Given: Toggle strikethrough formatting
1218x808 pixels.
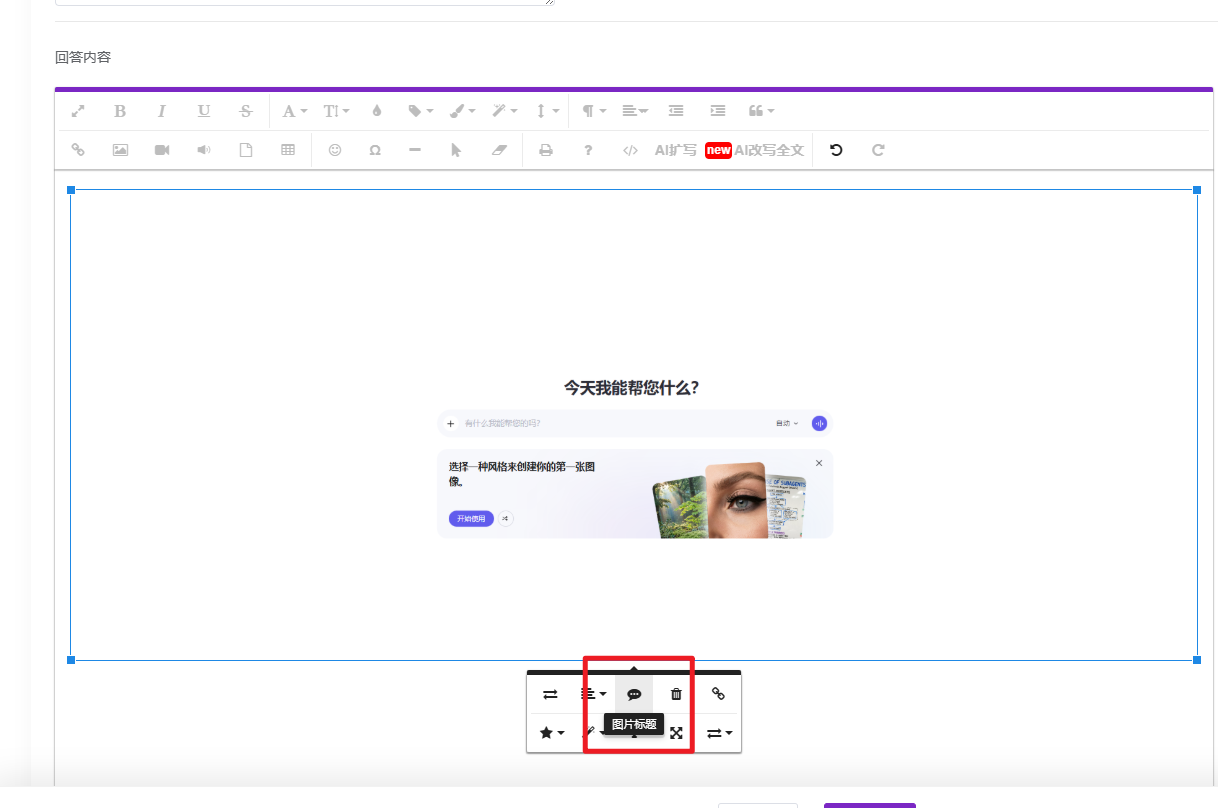Looking at the screenshot, I should pyautogui.click(x=246, y=111).
